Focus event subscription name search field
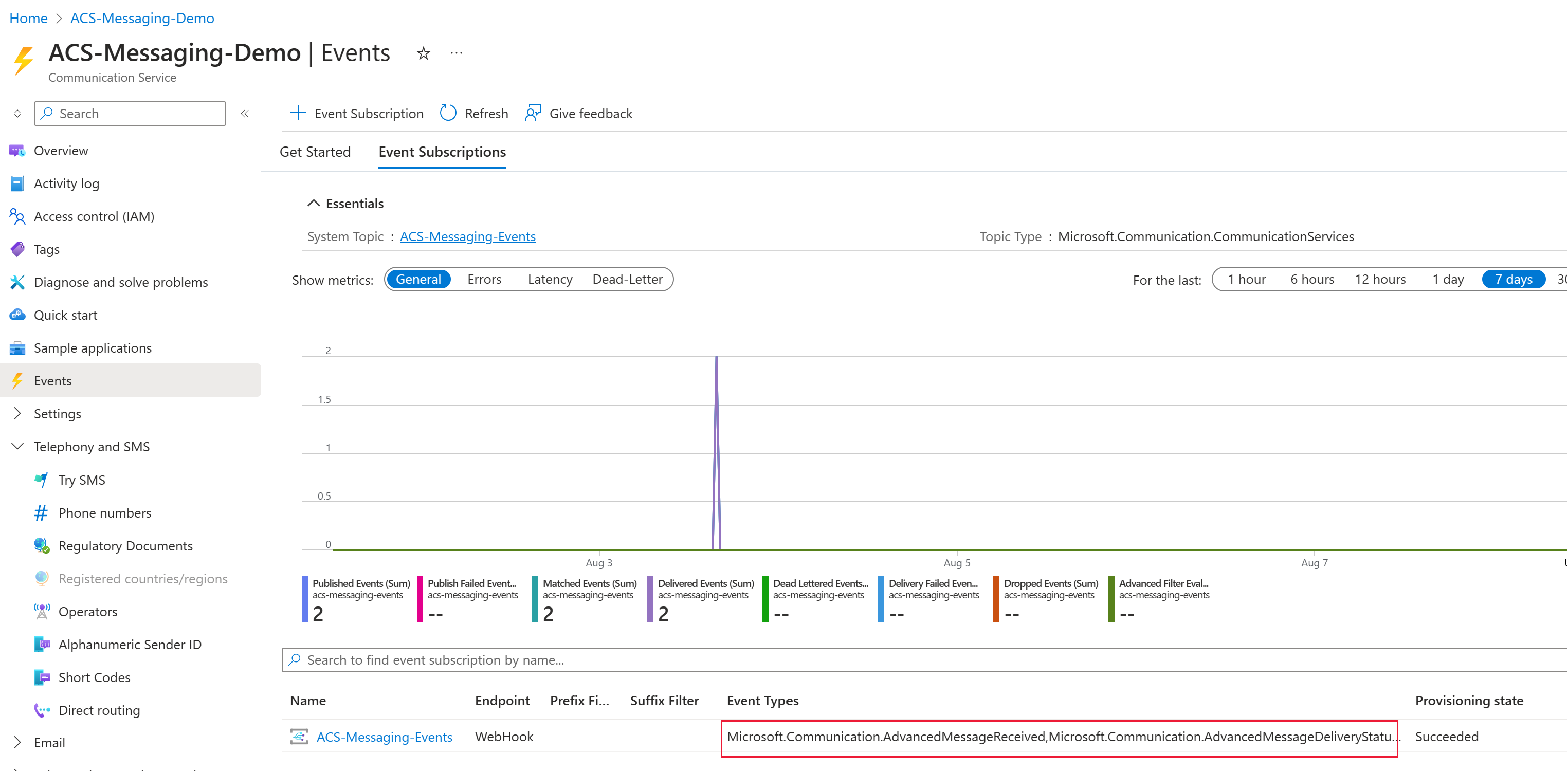 tap(924, 659)
